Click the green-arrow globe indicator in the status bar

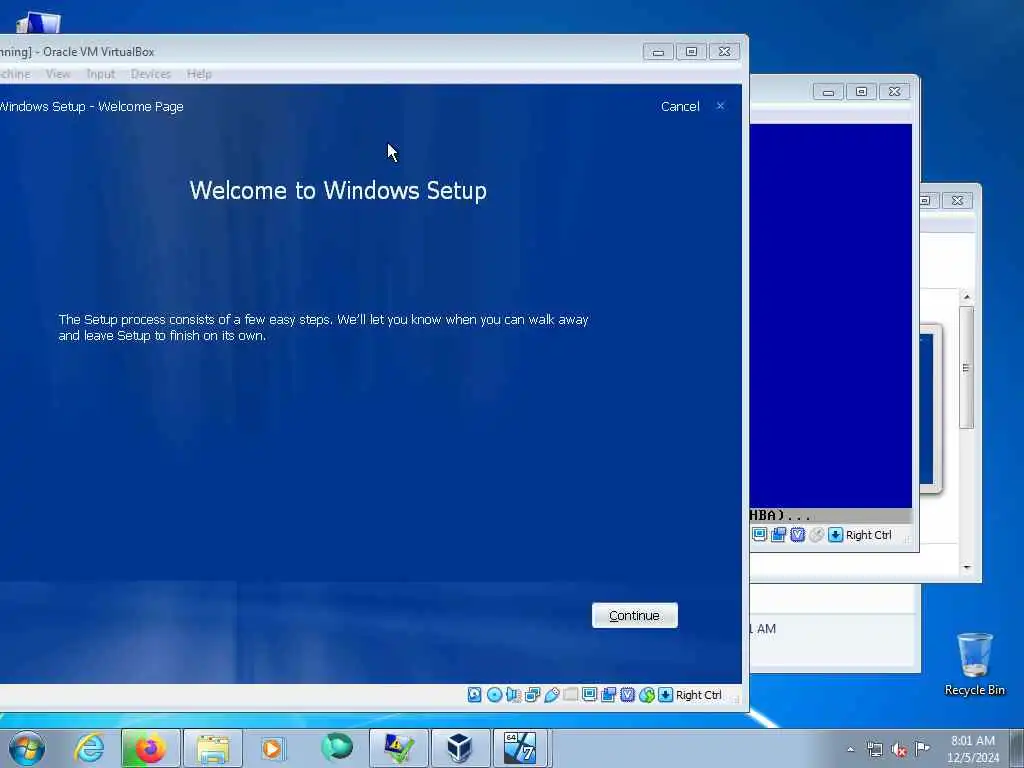pyautogui.click(x=647, y=695)
